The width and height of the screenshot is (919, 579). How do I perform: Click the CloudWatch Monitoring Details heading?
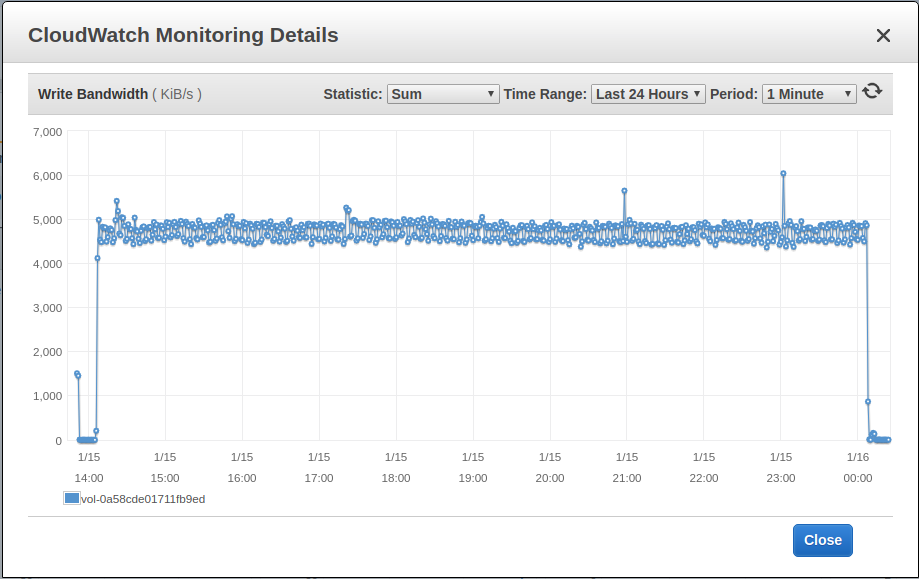[183, 36]
